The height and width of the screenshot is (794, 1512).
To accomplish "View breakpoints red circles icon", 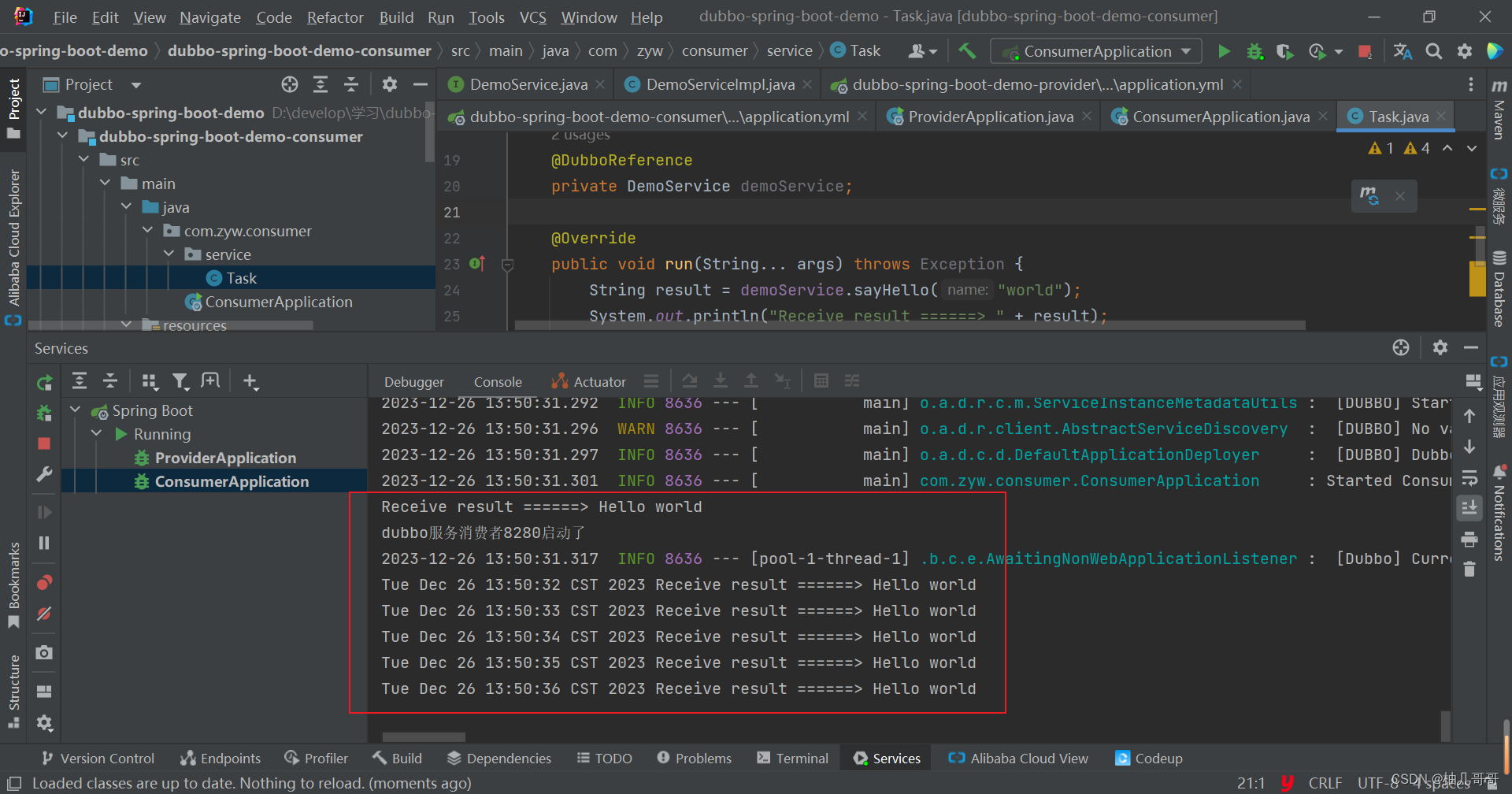I will point(44,582).
